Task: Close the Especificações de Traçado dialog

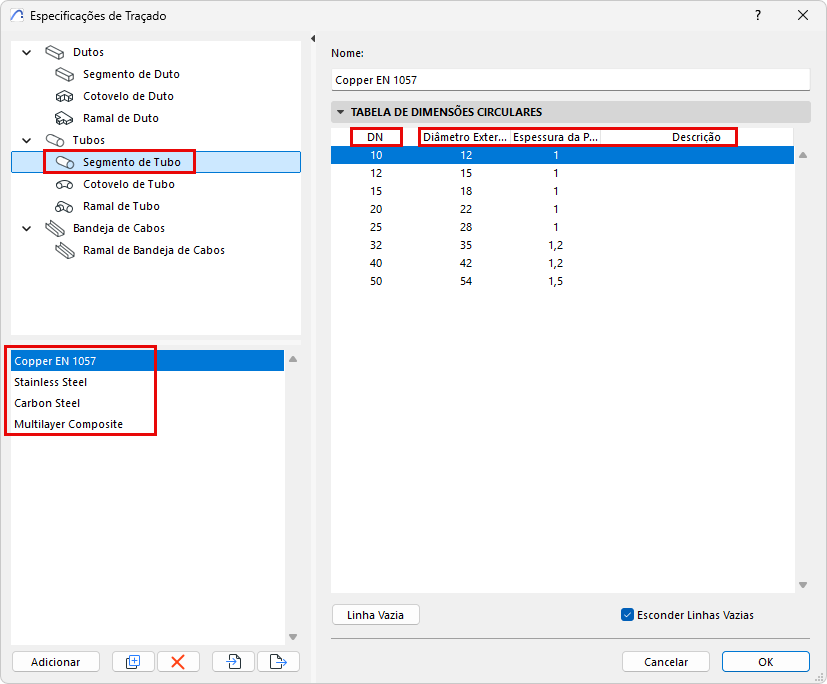Action: pos(803,15)
